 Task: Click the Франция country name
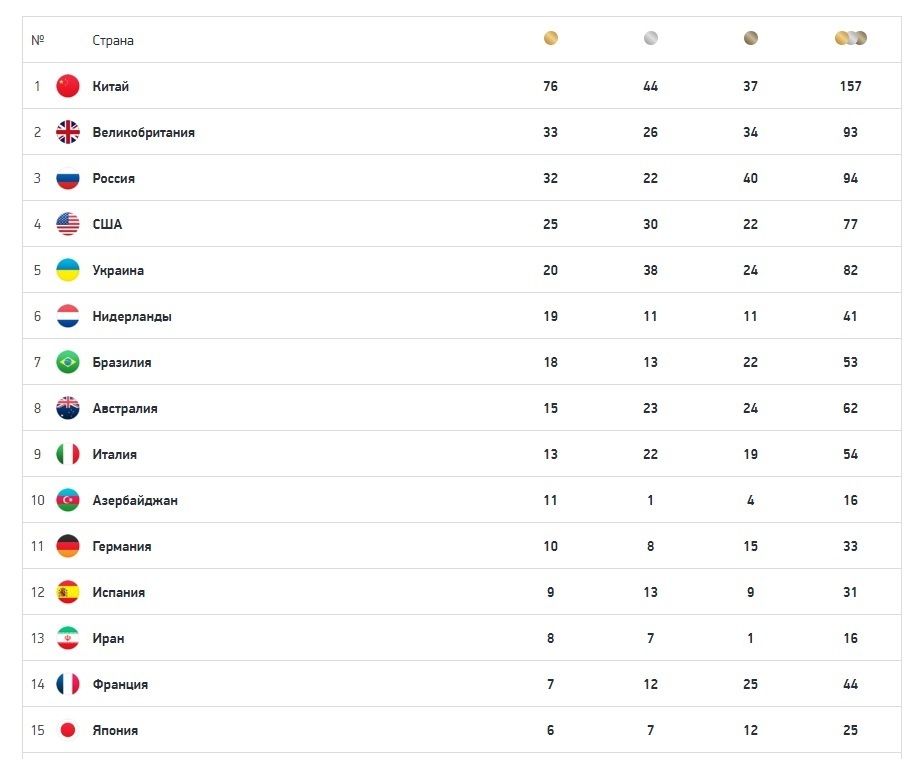point(120,684)
